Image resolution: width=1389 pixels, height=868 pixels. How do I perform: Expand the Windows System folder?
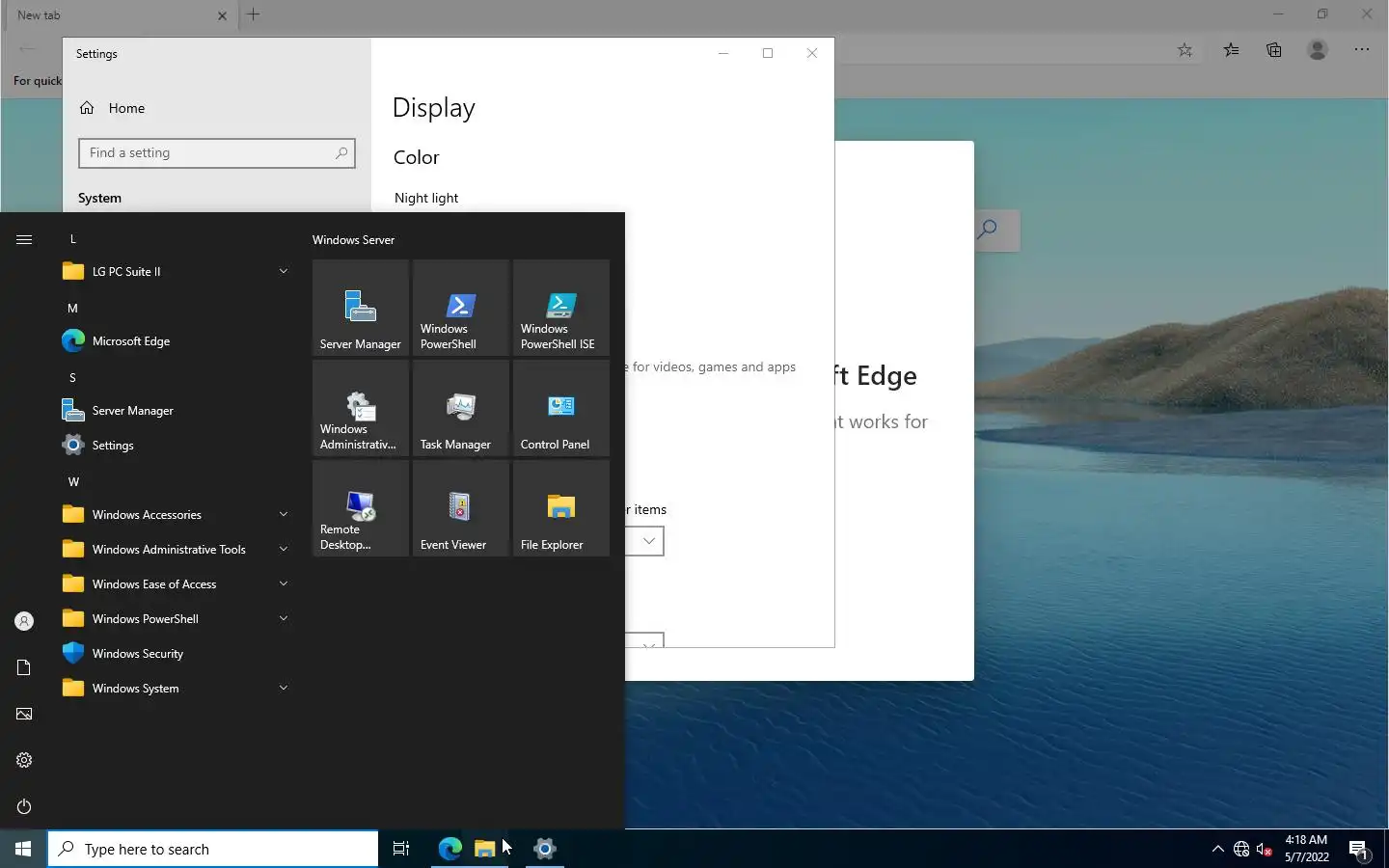pos(177,688)
